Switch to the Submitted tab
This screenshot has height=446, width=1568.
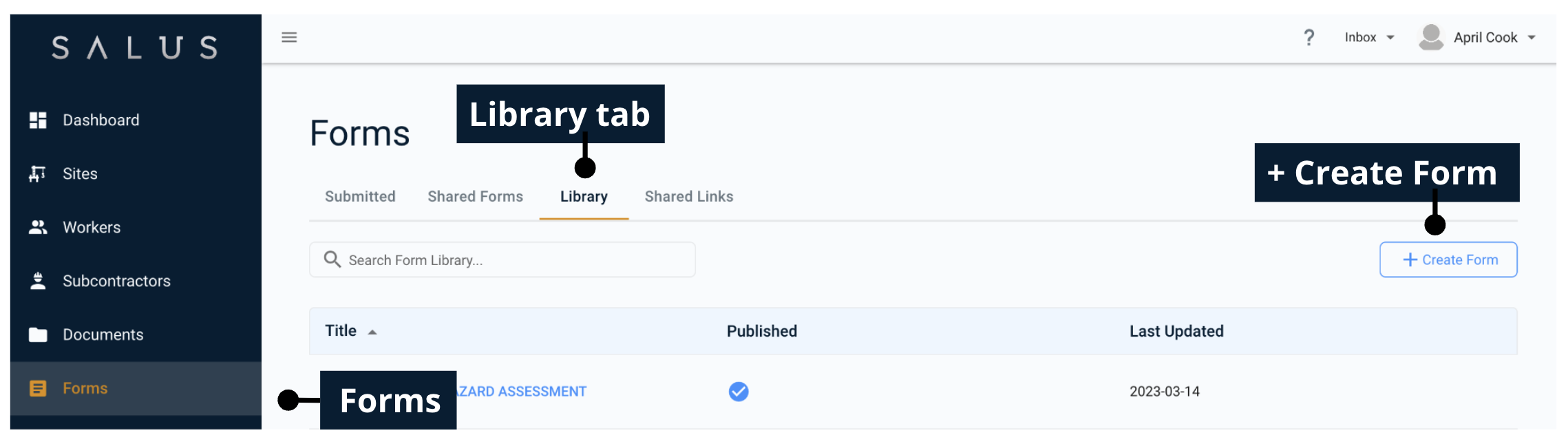360,197
